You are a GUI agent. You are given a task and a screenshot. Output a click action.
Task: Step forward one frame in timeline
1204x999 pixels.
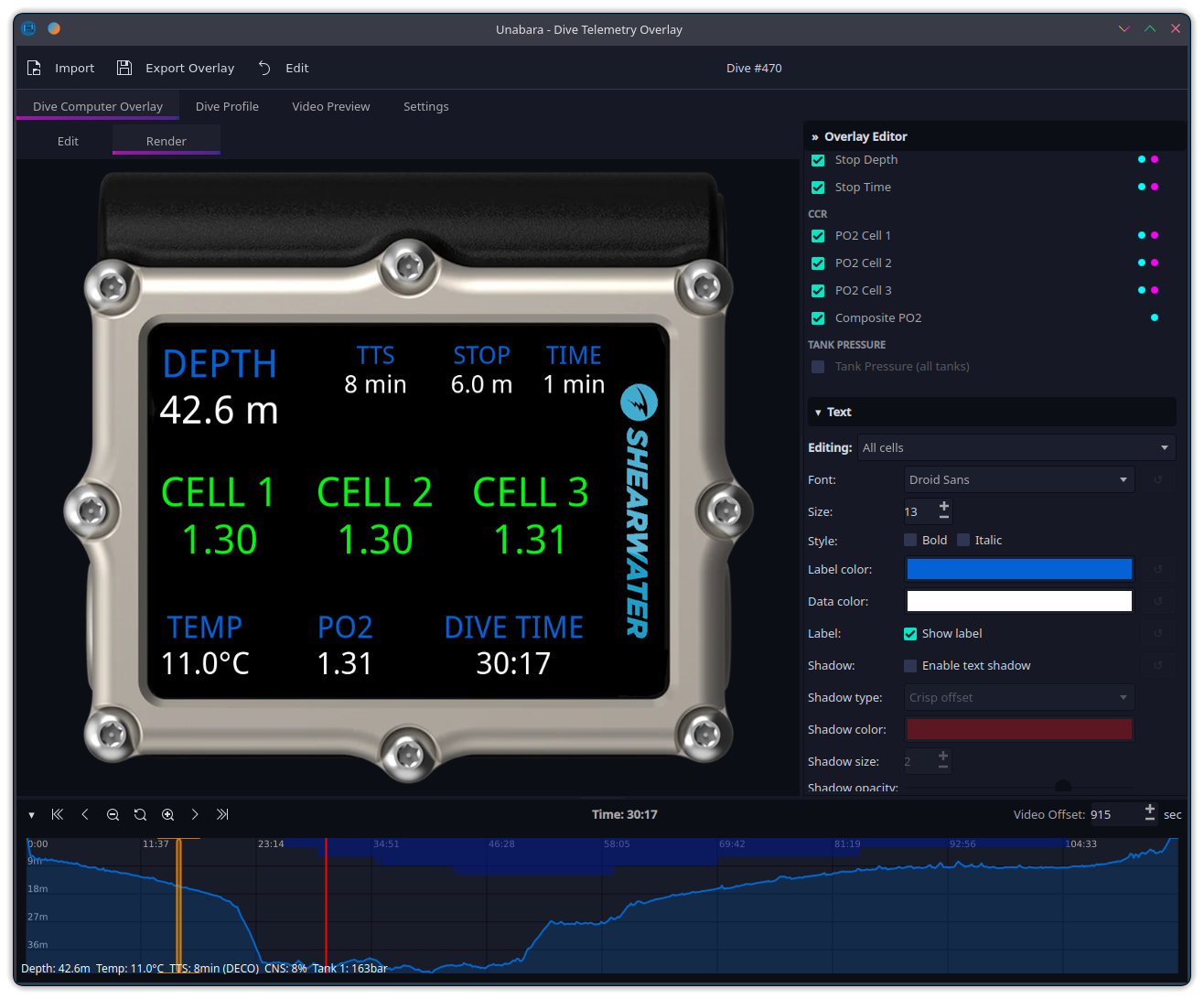tap(195, 814)
